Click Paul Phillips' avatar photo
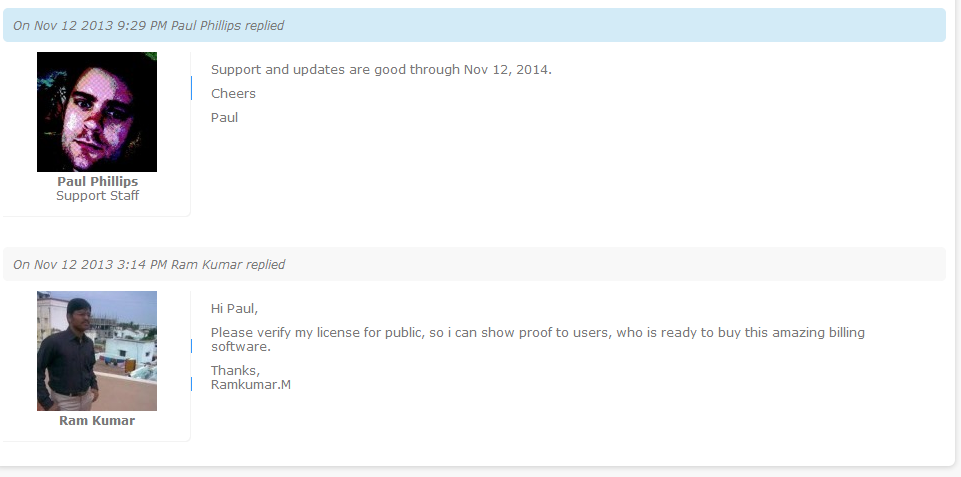961x477 pixels. point(97,112)
